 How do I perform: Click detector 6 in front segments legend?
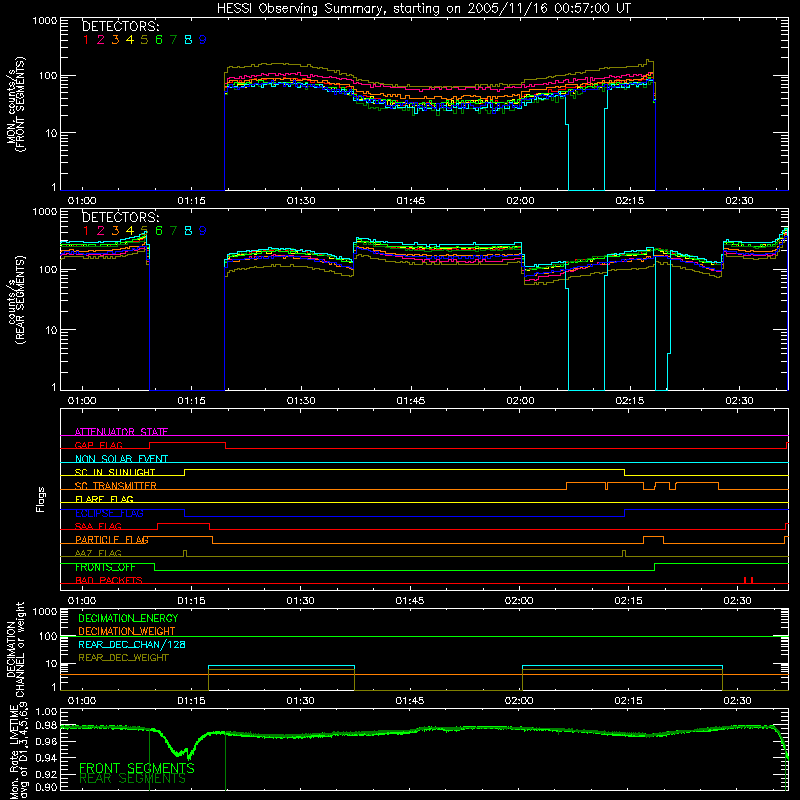(159, 40)
